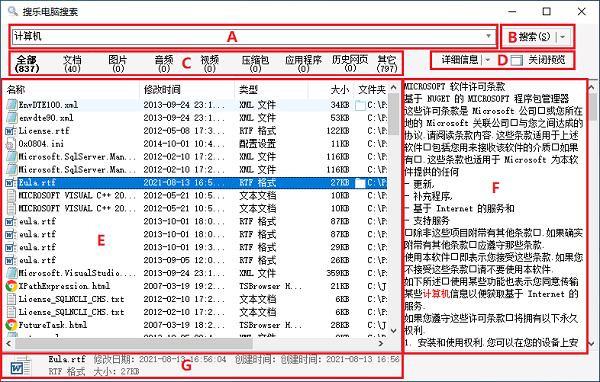
Task: Click the horizontal scrollbar's left arrow
Action: point(9,343)
